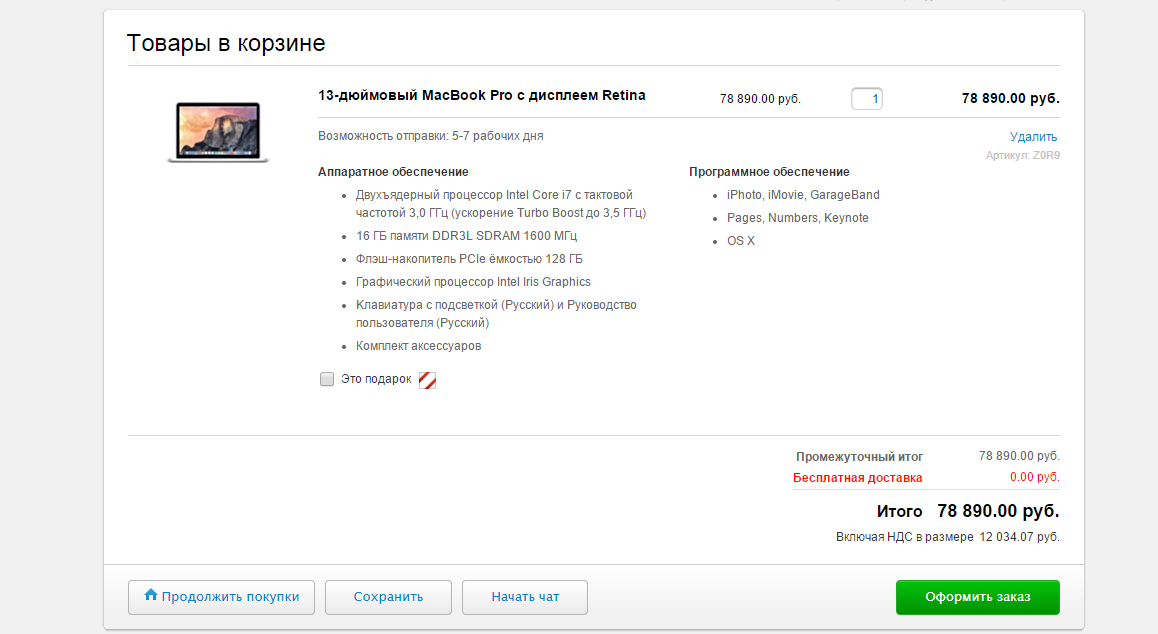Click the Программное обеспечение heading

[x=770, y=171]
